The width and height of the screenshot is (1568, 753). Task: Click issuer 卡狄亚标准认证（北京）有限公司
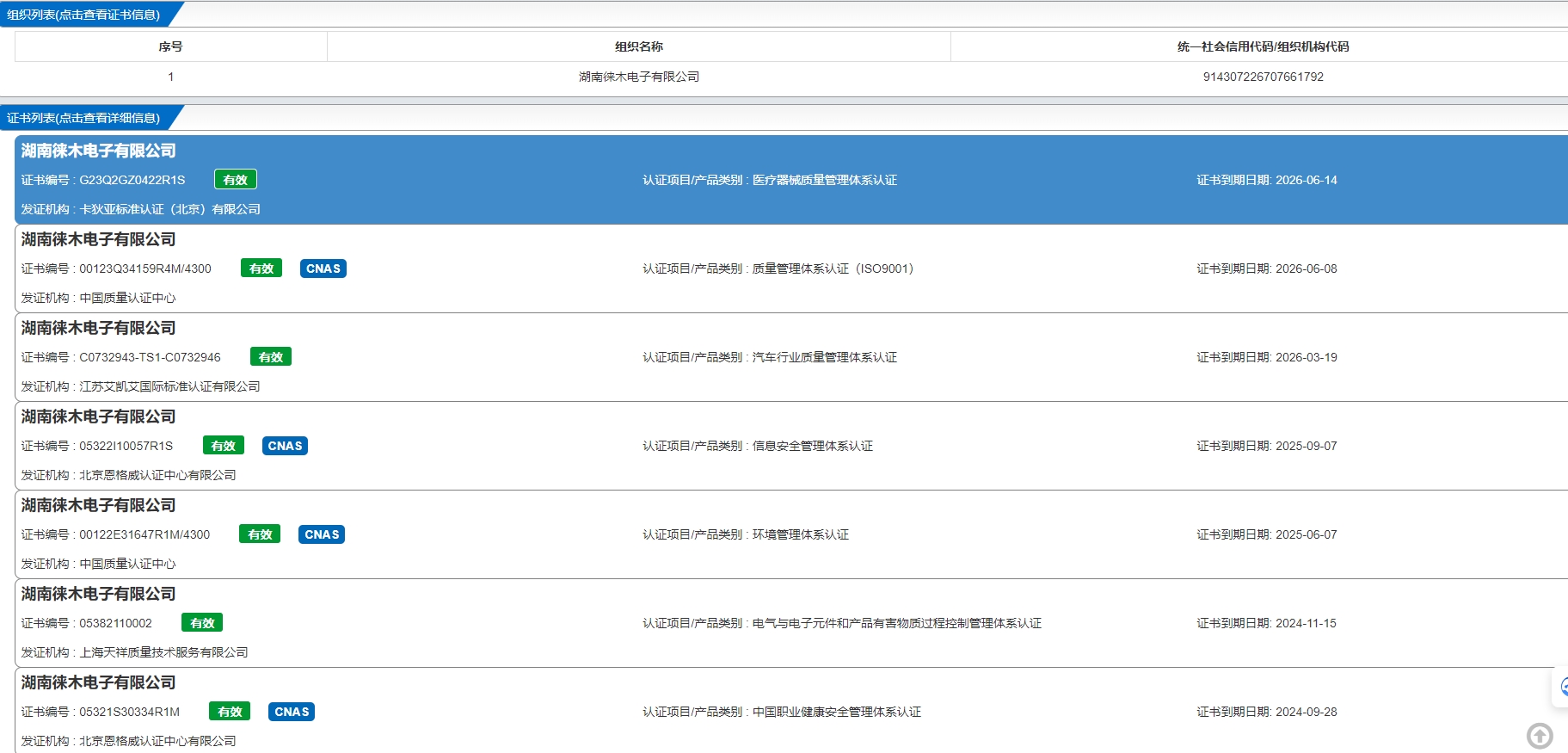(x=169, y=209)
